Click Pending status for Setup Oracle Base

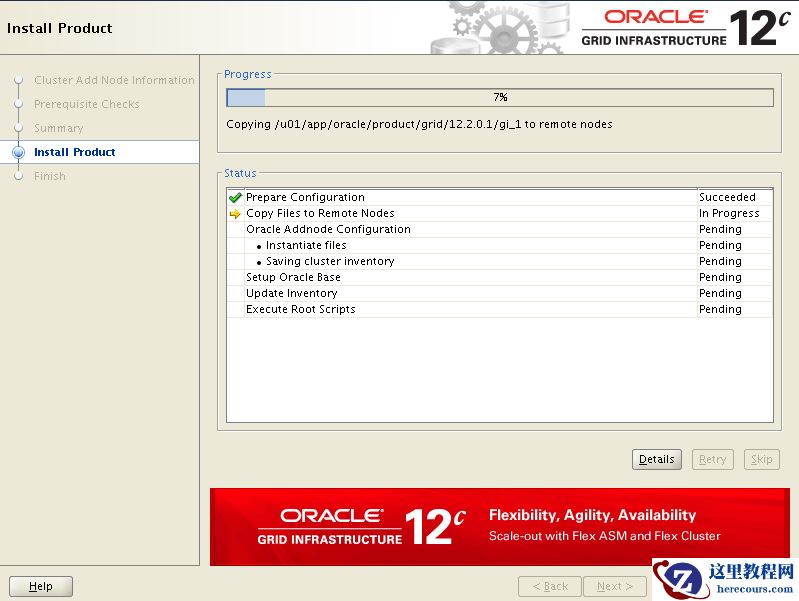click(x=735, y=277)
